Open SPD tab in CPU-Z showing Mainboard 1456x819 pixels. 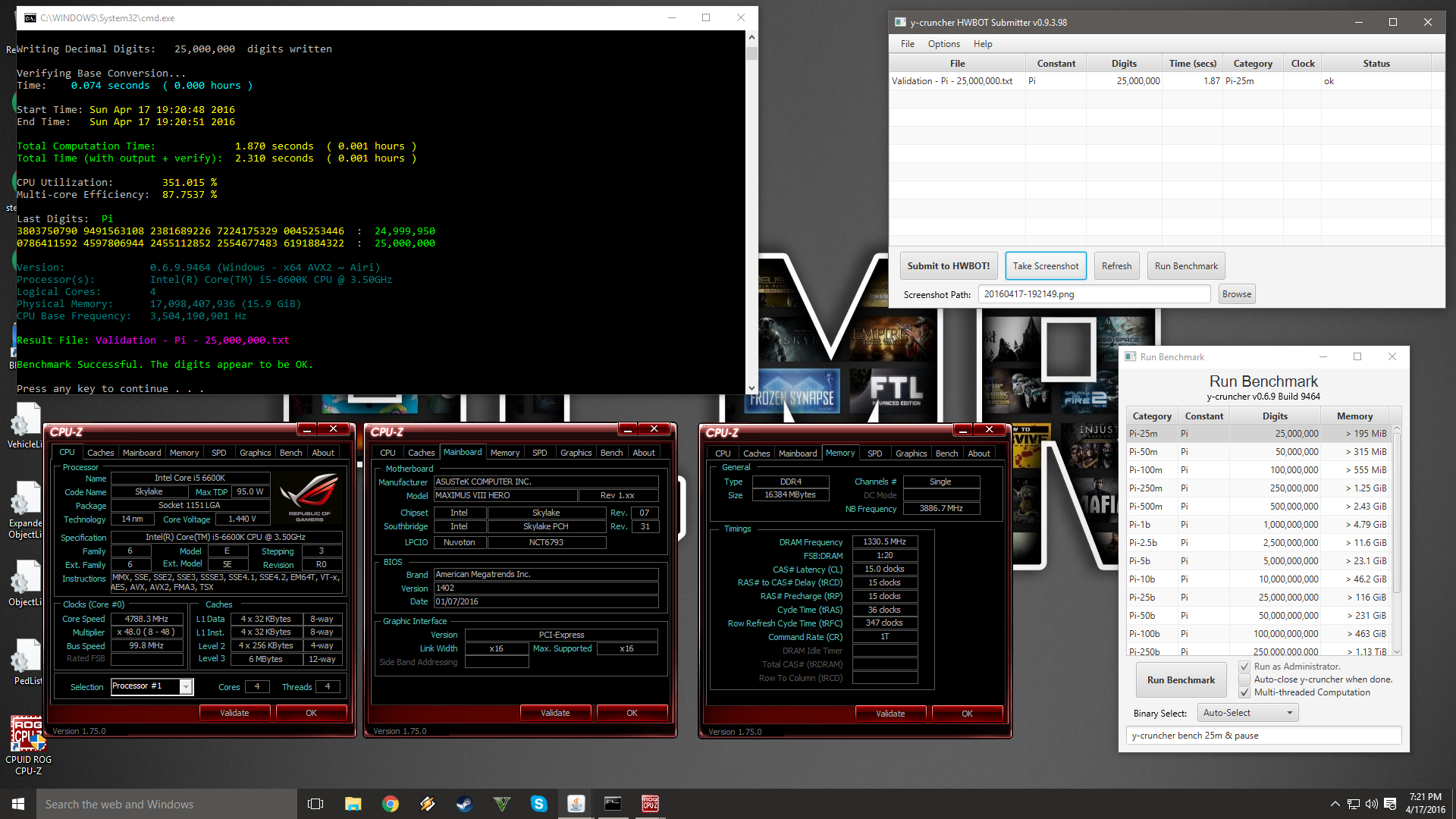tap(539, 453)
